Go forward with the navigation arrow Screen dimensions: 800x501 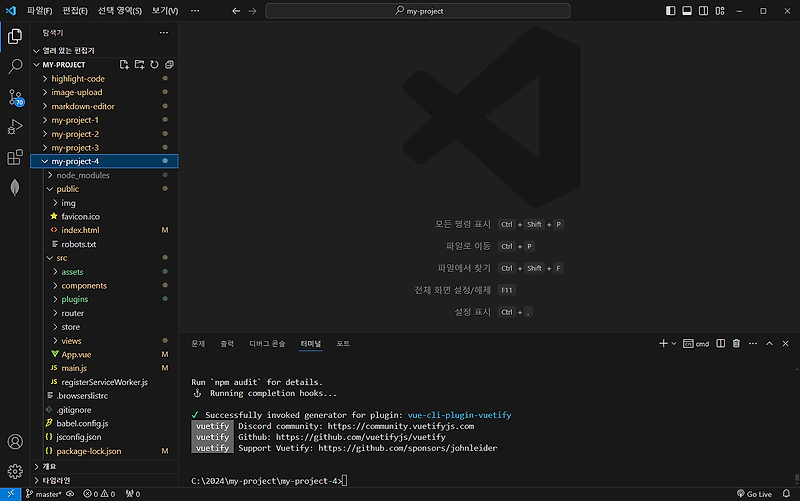(x=253, y=11)
